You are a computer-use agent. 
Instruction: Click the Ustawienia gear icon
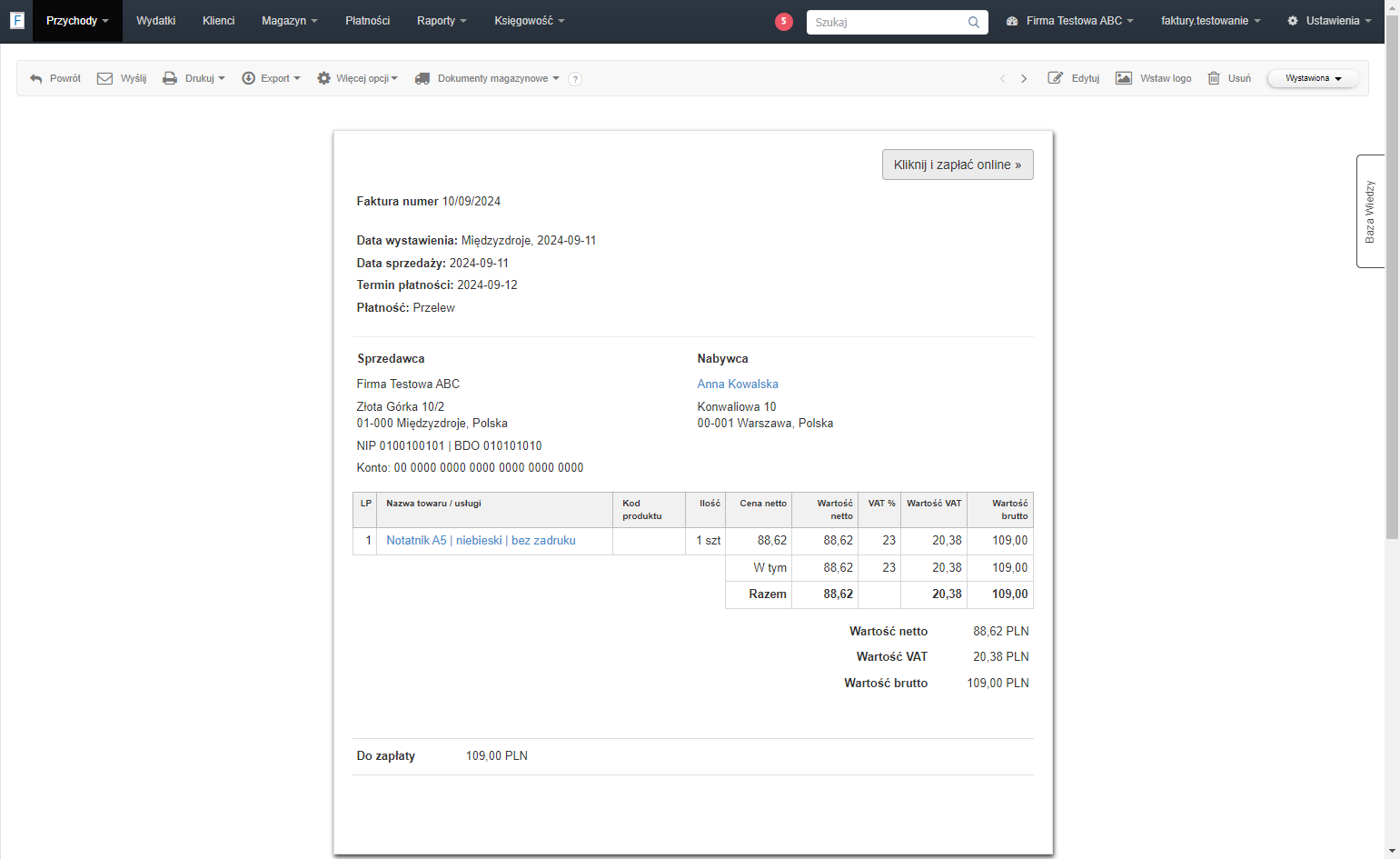(1293, 21)
